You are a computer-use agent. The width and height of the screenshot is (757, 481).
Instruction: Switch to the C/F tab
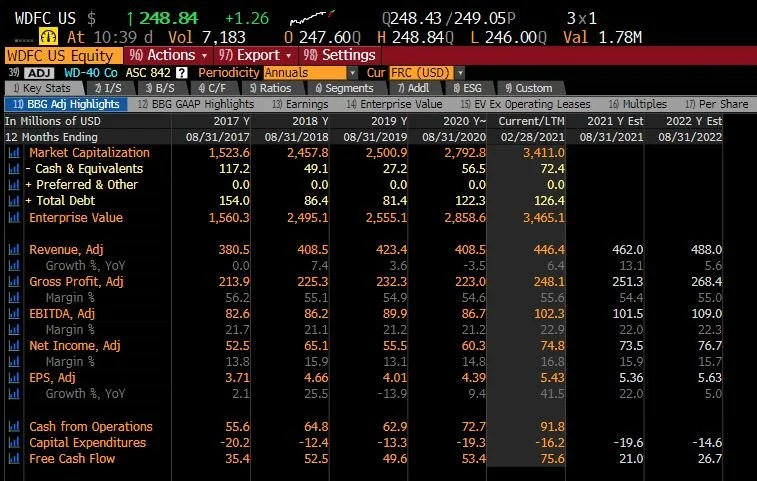[212, 88]
